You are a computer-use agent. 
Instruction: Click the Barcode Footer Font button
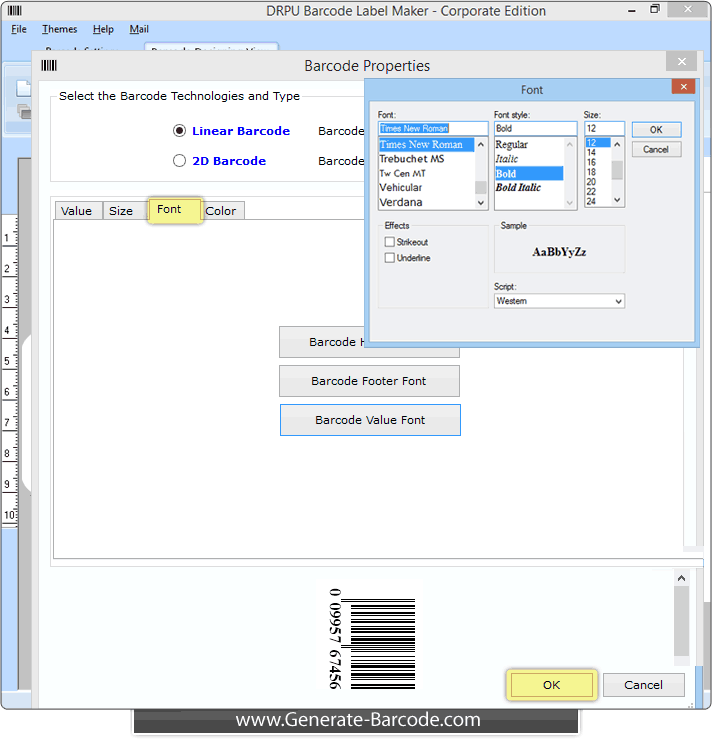click(369, 381)
